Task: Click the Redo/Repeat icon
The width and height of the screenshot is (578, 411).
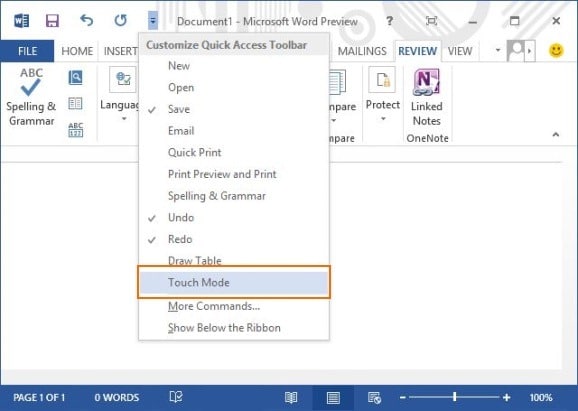Action: click(120, 21)
